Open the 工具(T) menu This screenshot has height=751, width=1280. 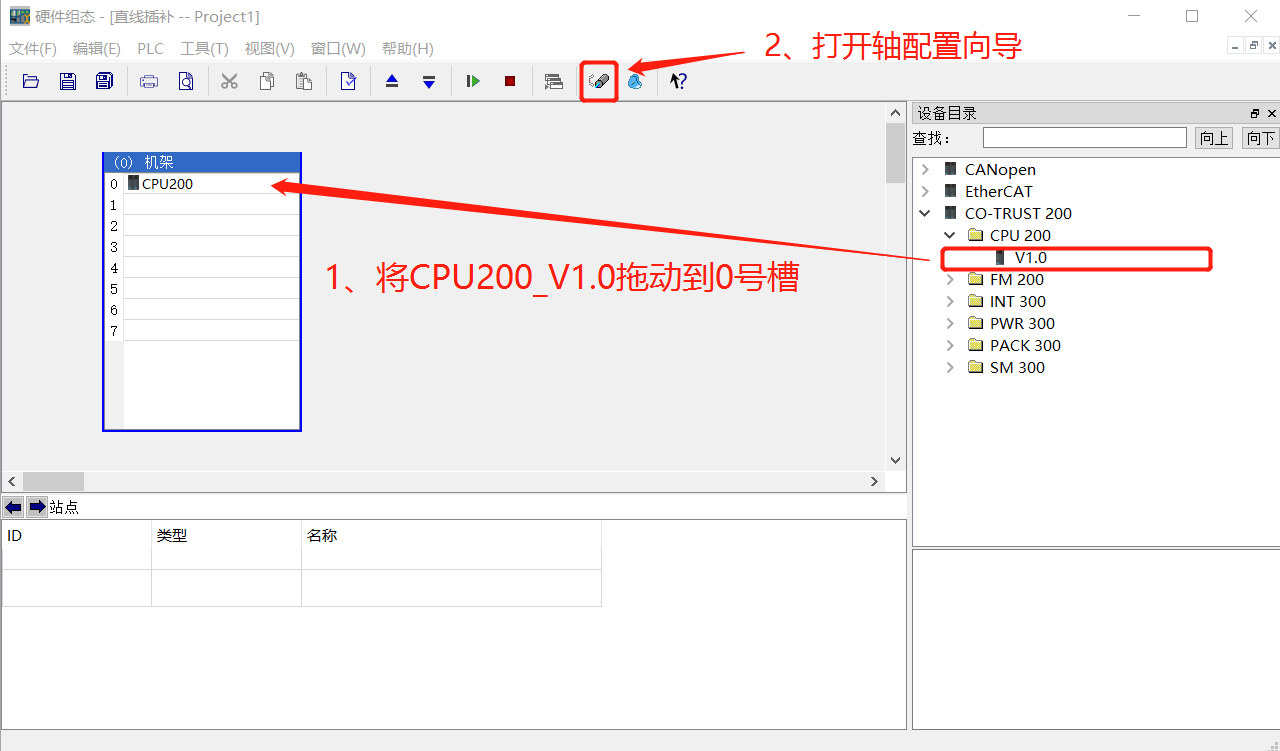tap(205, 49)
